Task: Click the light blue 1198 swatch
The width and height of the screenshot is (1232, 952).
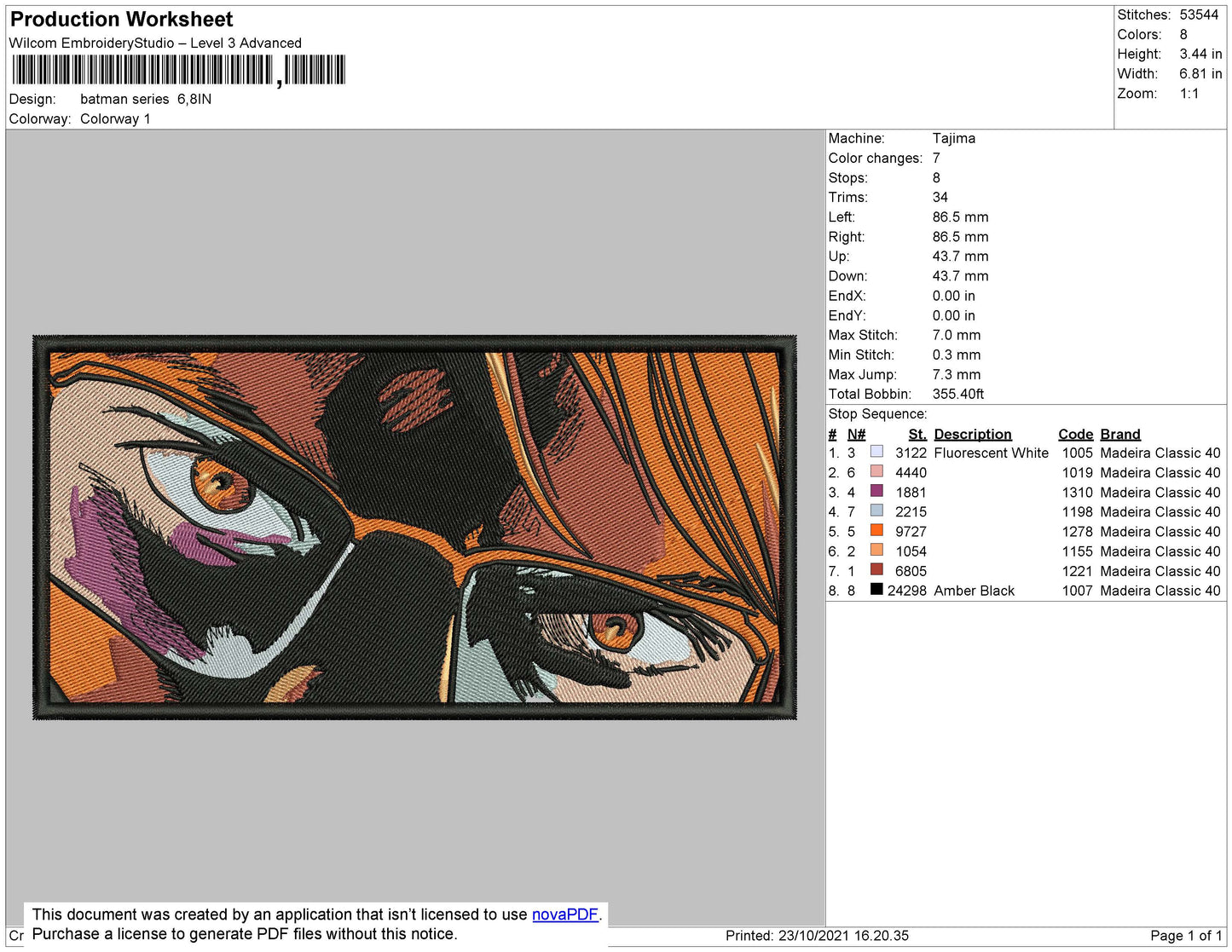Action: 876,511
